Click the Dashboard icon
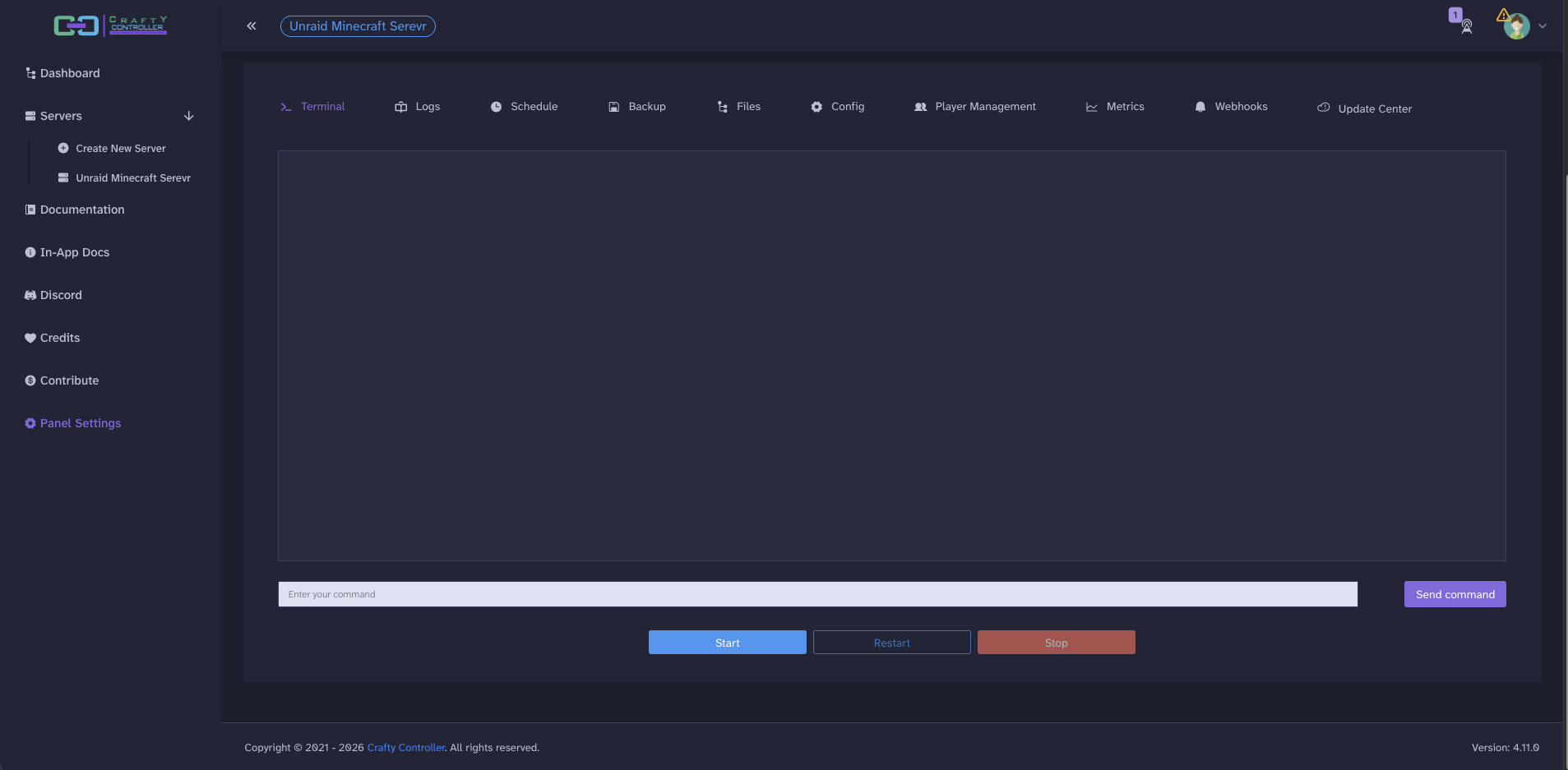 (30, 73)
